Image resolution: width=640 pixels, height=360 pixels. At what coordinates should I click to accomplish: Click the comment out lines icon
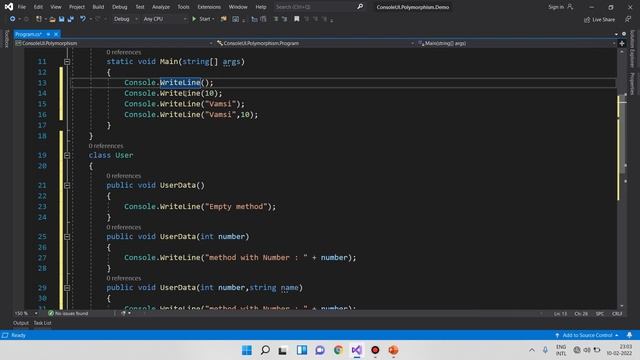click(276, 19)
